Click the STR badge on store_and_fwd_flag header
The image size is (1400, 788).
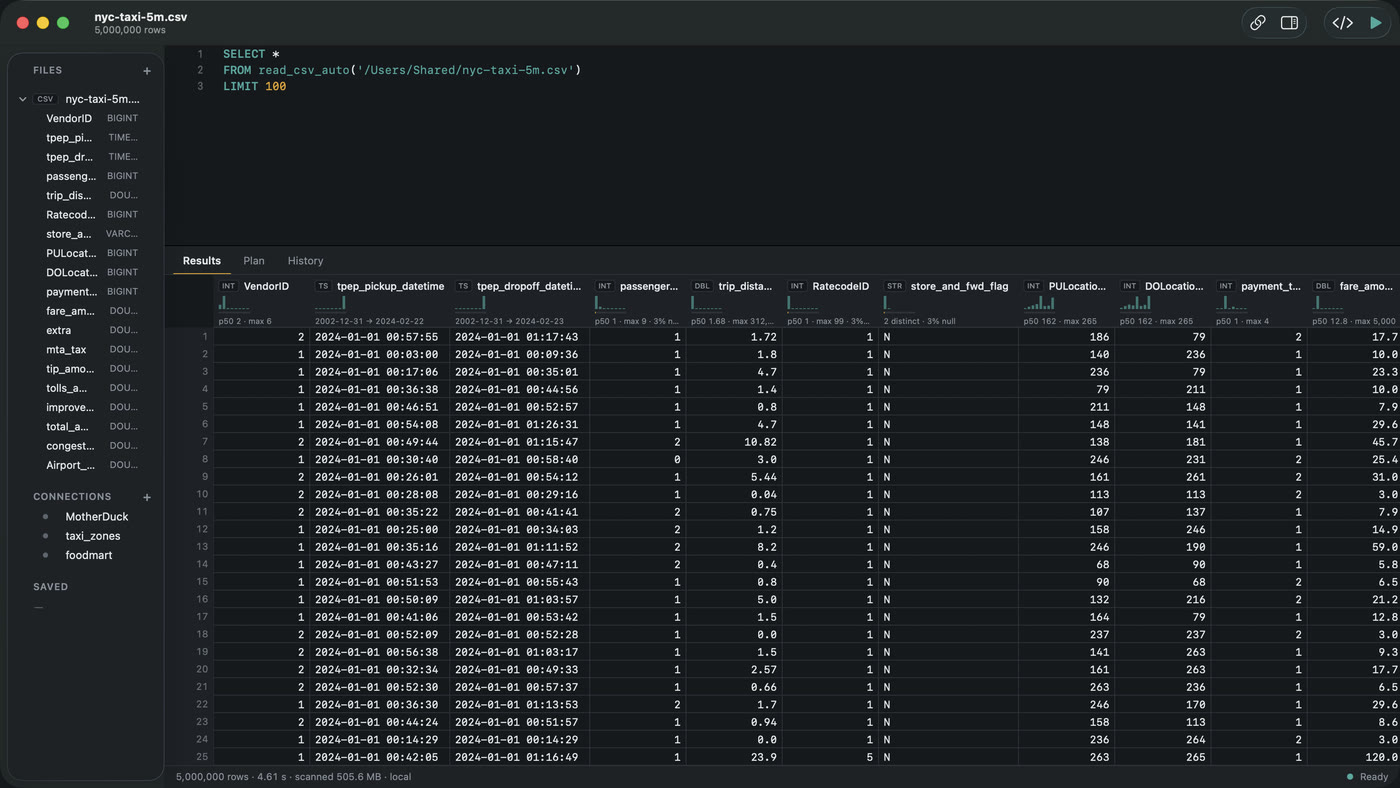894,286
